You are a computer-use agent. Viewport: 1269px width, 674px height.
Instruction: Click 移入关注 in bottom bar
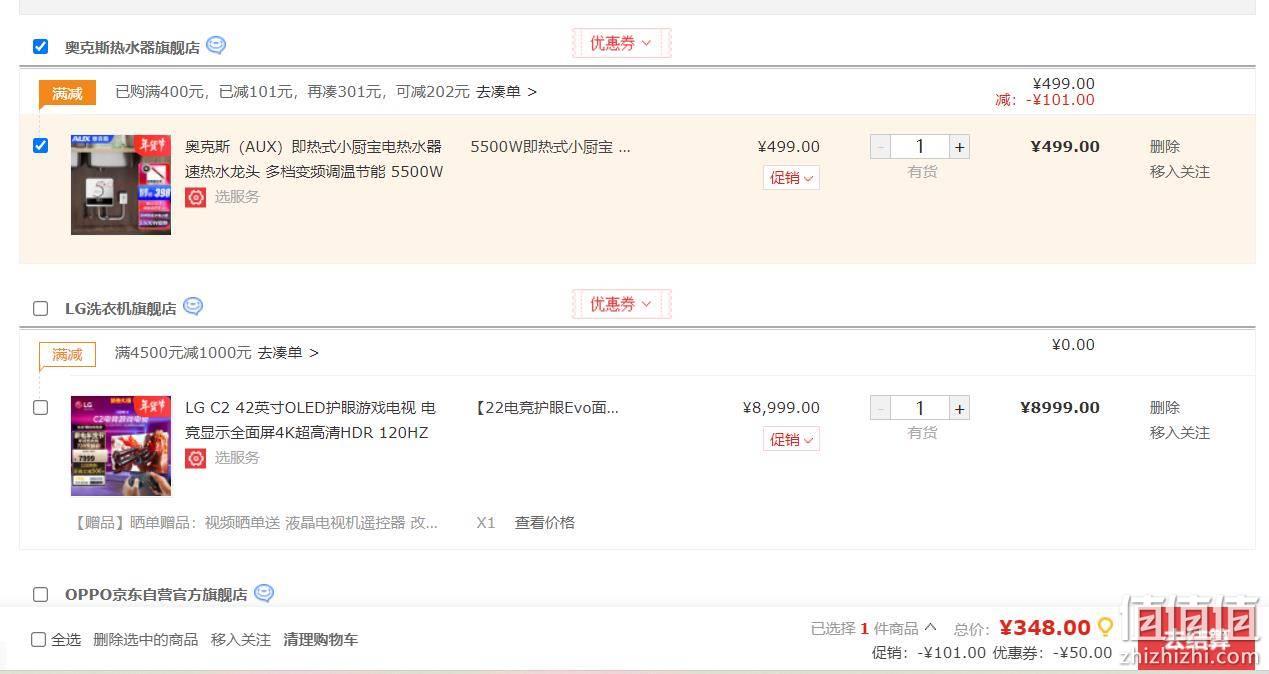(241, 639)
